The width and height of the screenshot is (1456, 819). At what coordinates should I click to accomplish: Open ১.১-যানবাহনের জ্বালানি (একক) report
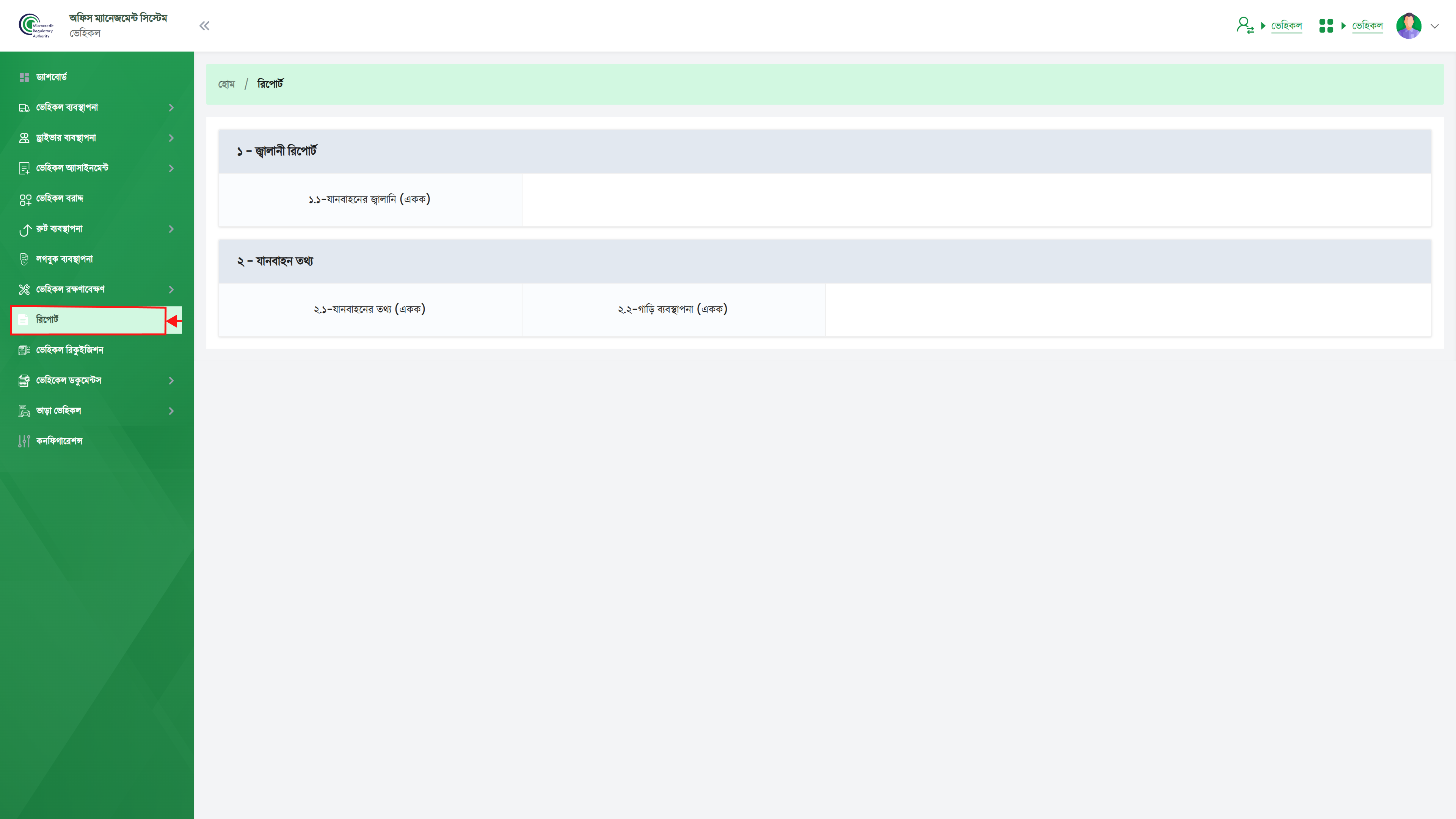[x=370, y=199]
